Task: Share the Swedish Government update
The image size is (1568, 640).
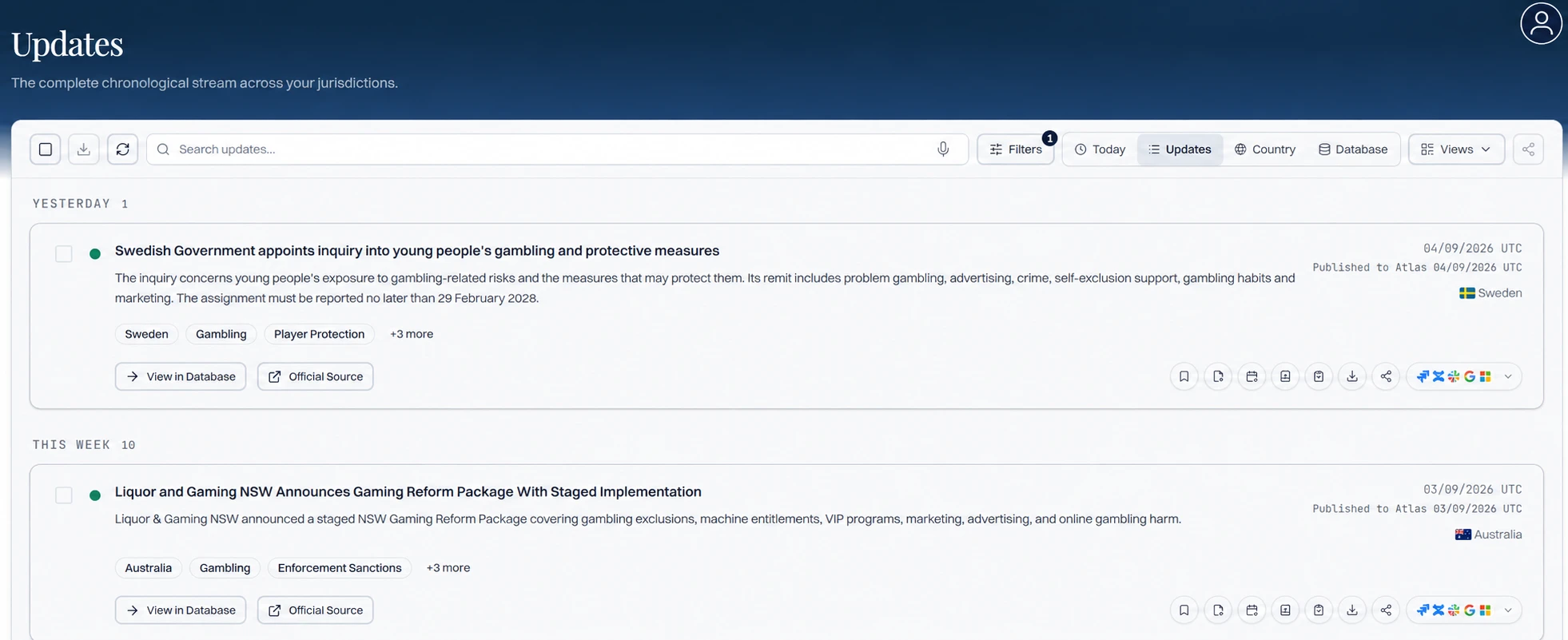Action: [x=1386, y=376]
